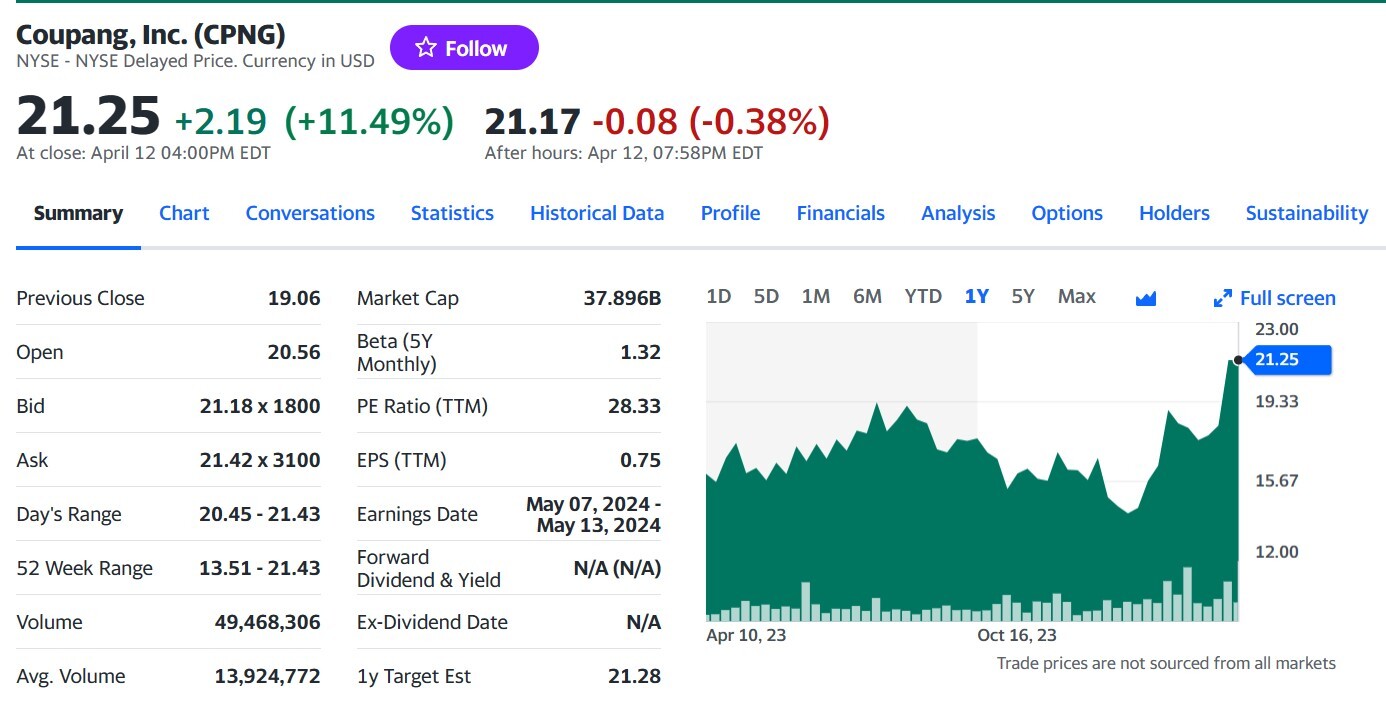
Task: Switch chart range to 1M
Action: coord(816,296)
